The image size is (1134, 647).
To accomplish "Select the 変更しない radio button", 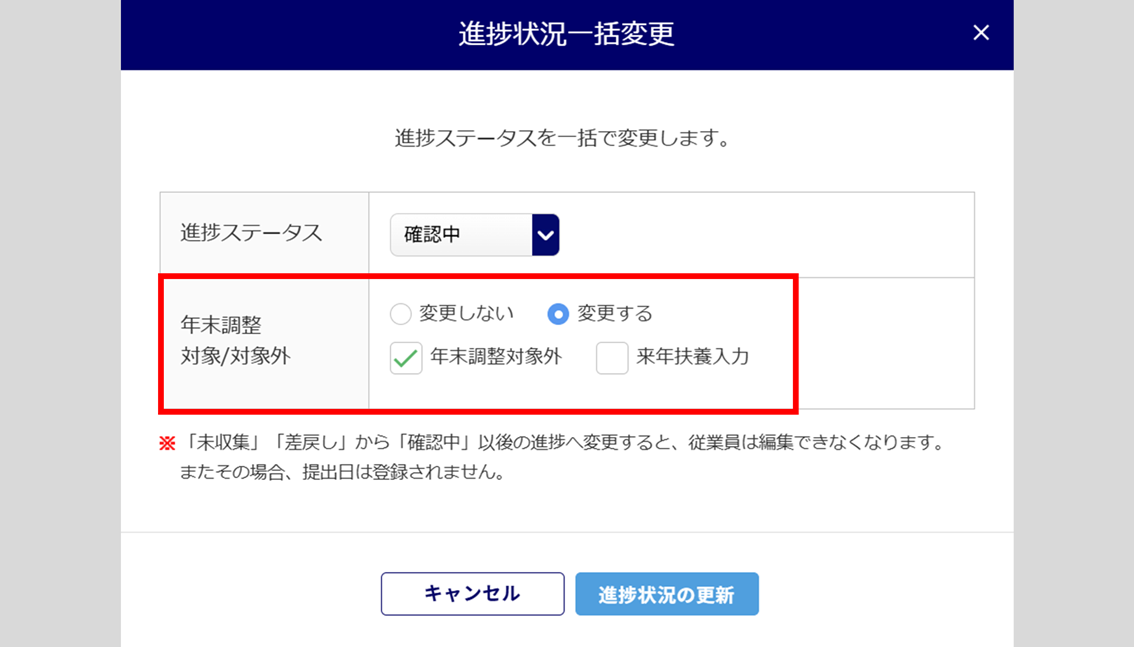I will click(401, 314).
